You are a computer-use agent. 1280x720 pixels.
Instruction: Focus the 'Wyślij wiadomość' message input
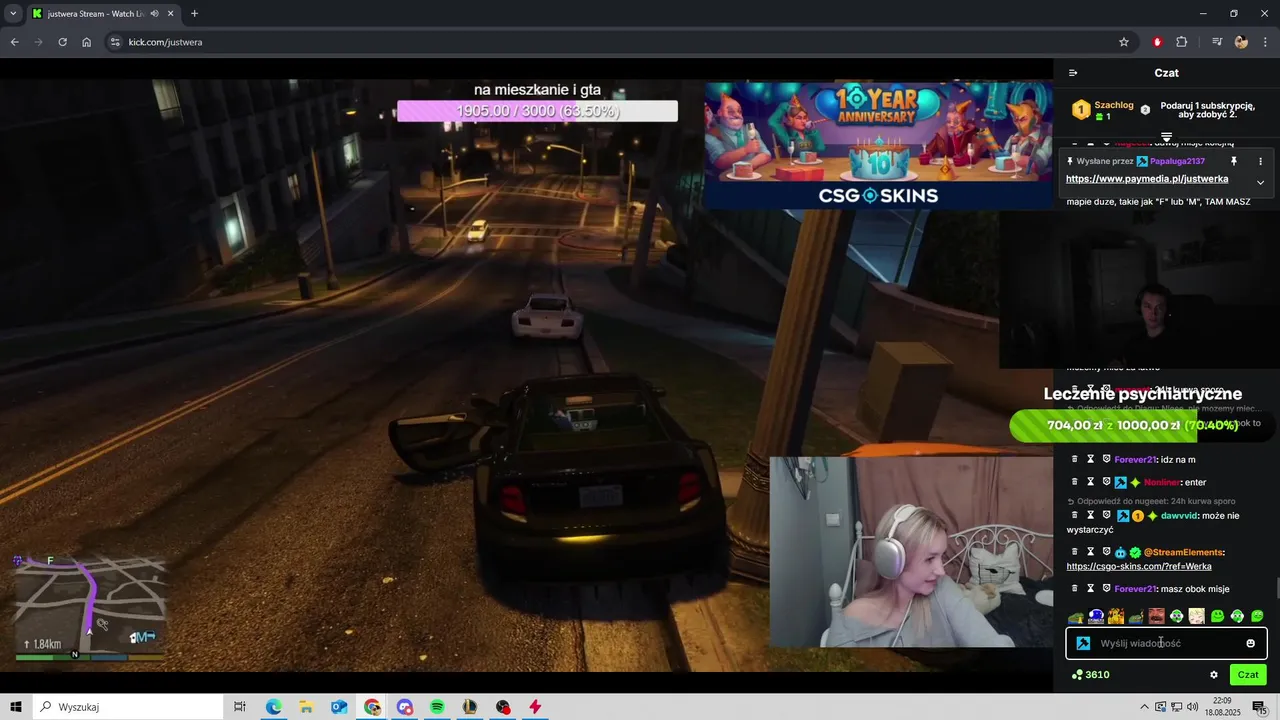click(1166, 643)
